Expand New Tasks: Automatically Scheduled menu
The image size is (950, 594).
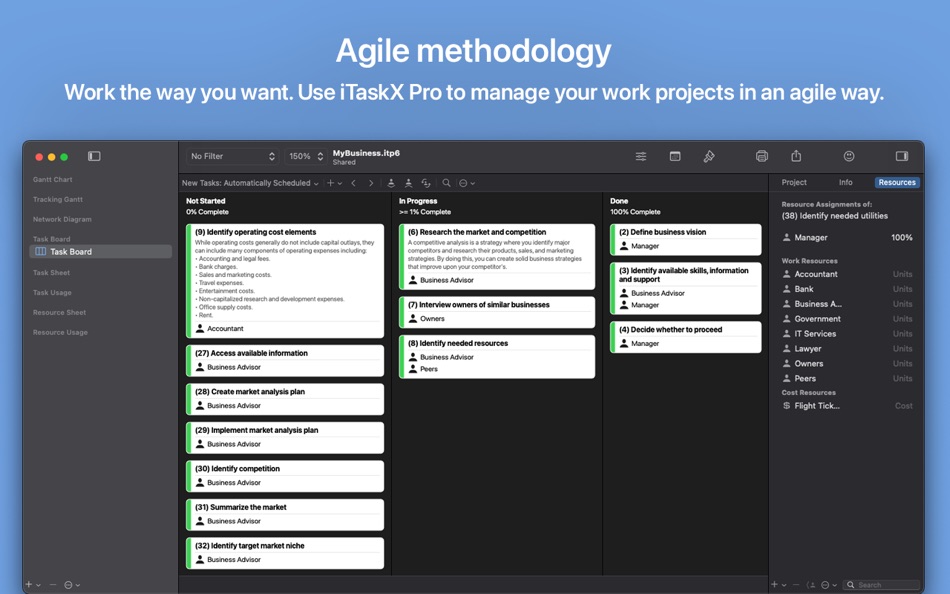[x=250, y=183]
